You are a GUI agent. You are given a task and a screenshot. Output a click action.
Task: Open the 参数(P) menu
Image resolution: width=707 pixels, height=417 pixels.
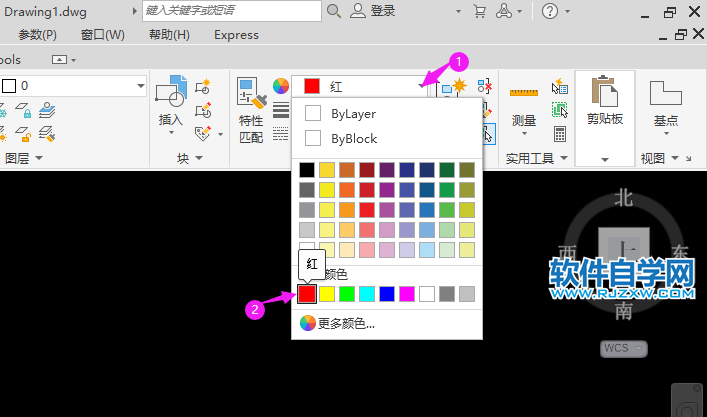coord(37,35)
